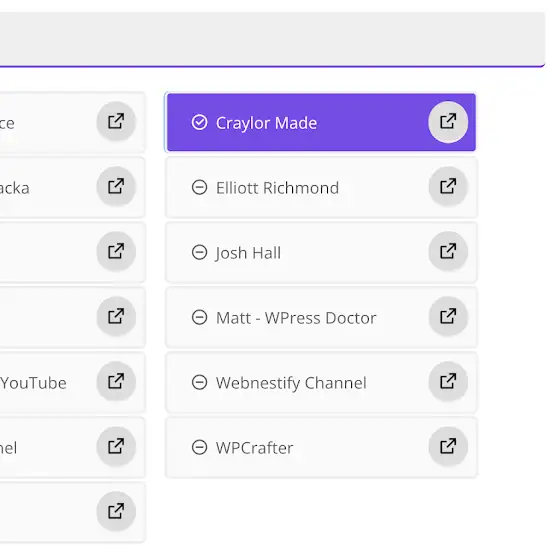Image resolution: width=560 pixels, height=560 pixels.
Task: Open external link for Josh Hall
Action: [448, 252]
